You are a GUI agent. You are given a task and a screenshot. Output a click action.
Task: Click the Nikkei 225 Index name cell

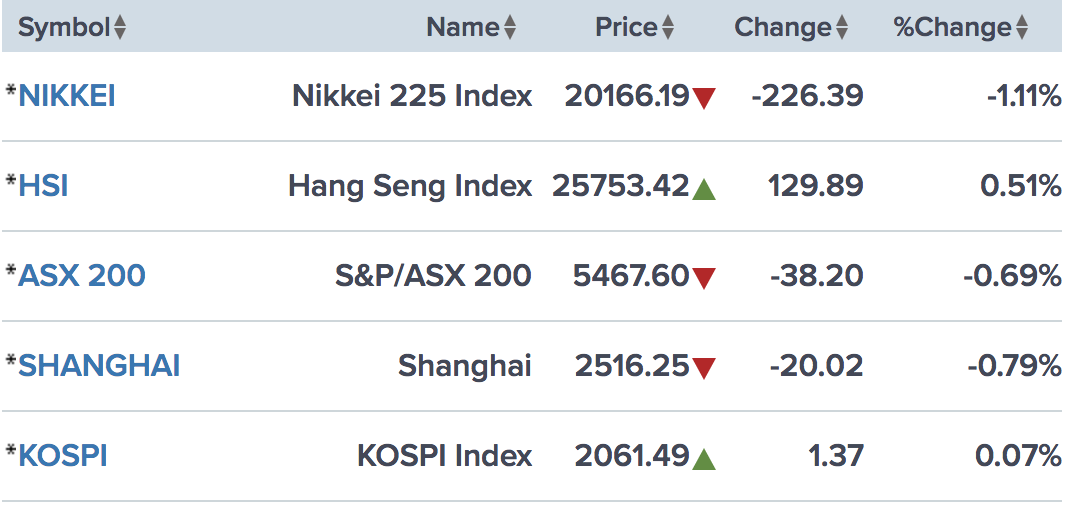(412, 96)
